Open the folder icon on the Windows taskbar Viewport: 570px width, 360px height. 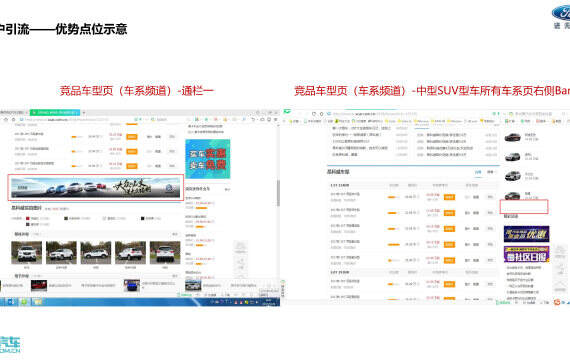point(37,302)
